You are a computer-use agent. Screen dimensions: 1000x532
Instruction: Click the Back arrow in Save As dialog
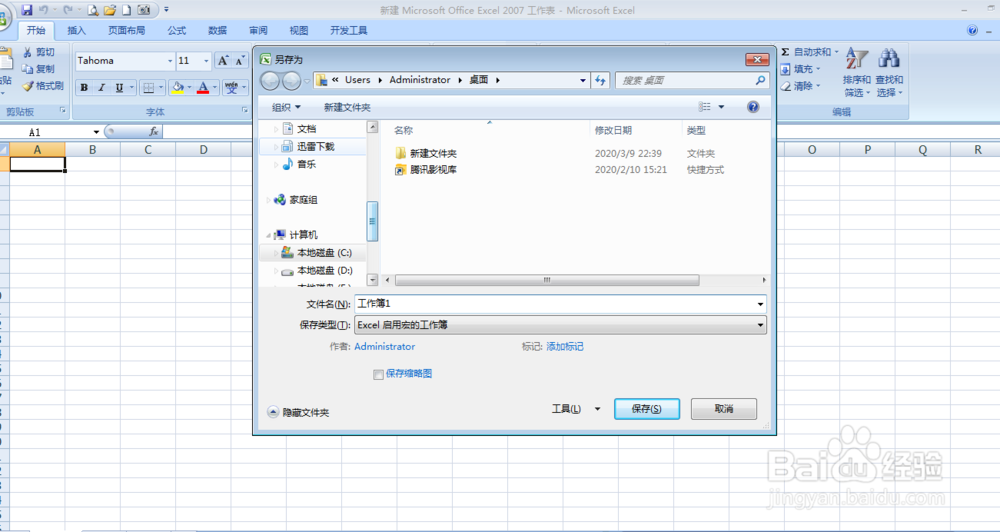pyautogui.click(x=270, y=80)
